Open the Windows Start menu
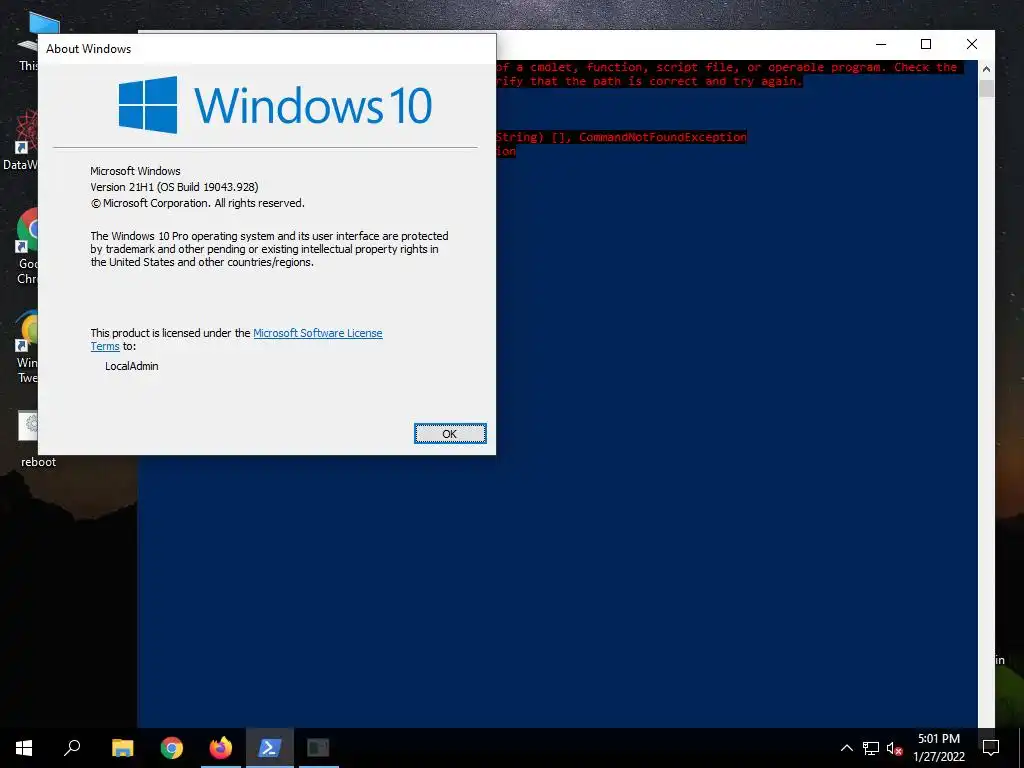The image size is (1024, 768). (24, 748)
